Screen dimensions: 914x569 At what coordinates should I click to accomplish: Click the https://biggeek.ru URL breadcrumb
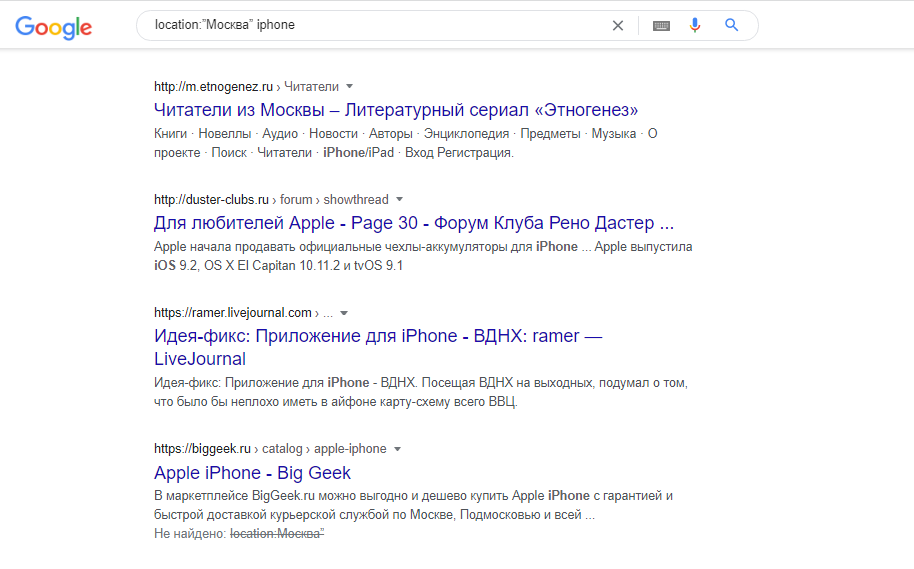tap(202, 448)
